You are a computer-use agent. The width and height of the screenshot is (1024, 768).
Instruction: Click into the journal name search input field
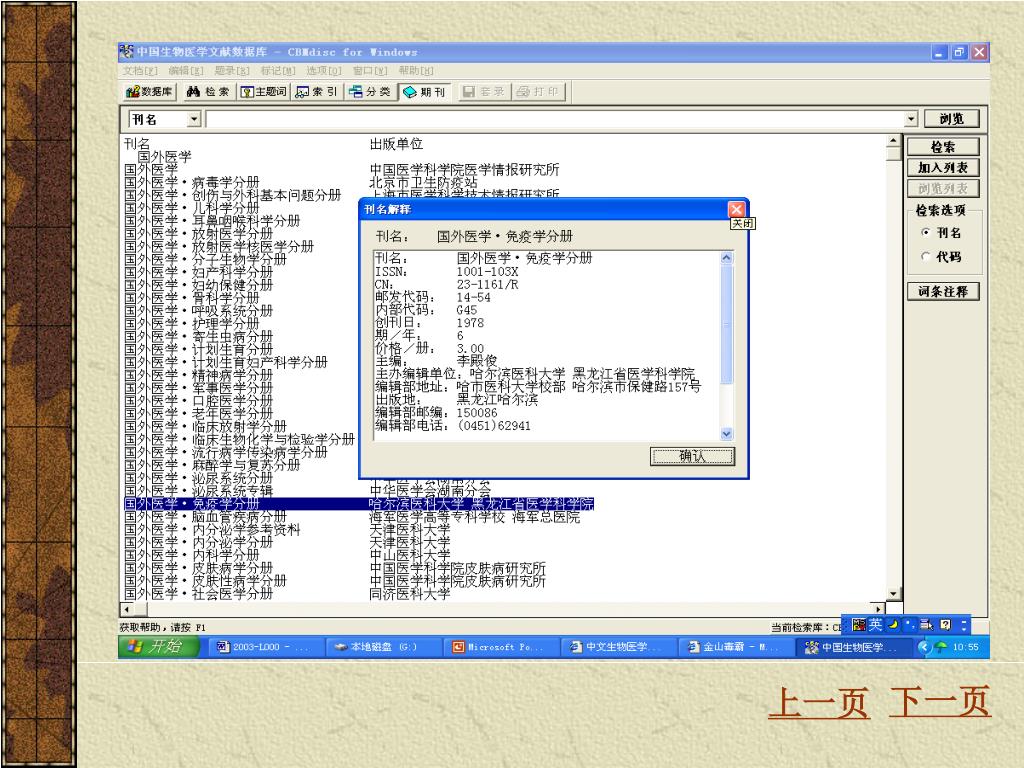click(554, 119)
